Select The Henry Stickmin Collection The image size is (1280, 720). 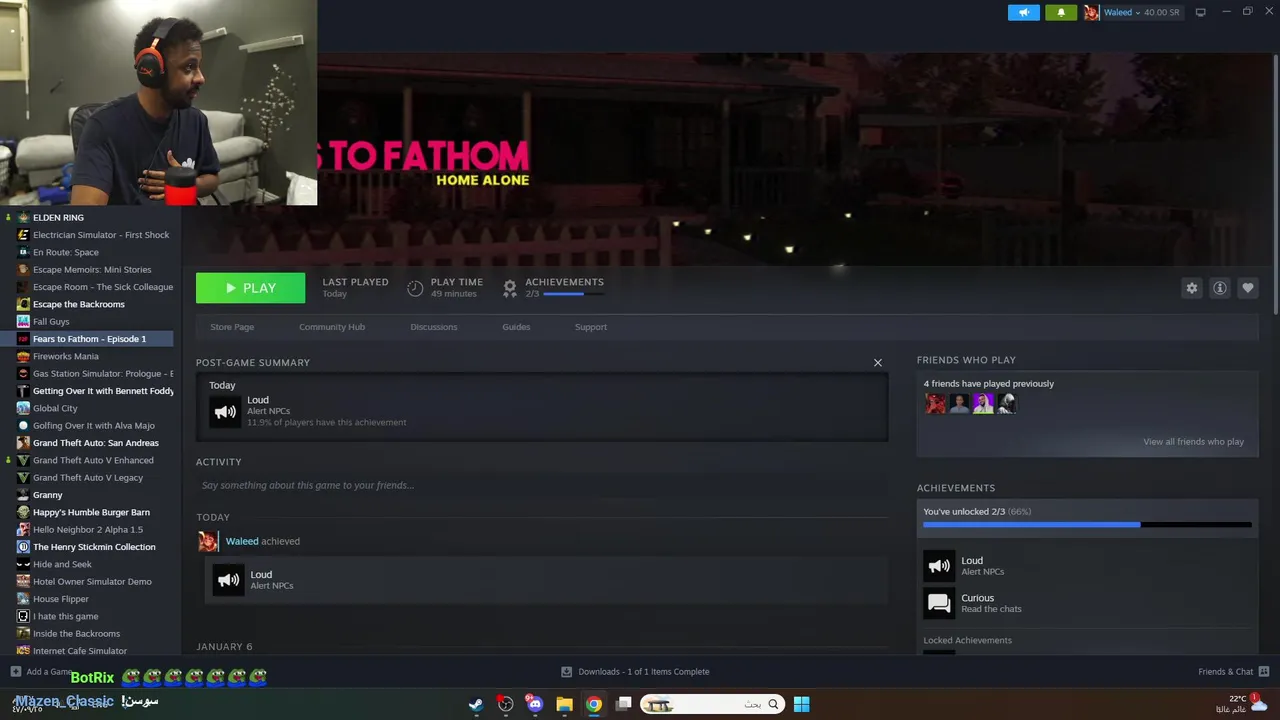(x=94, y=547)
